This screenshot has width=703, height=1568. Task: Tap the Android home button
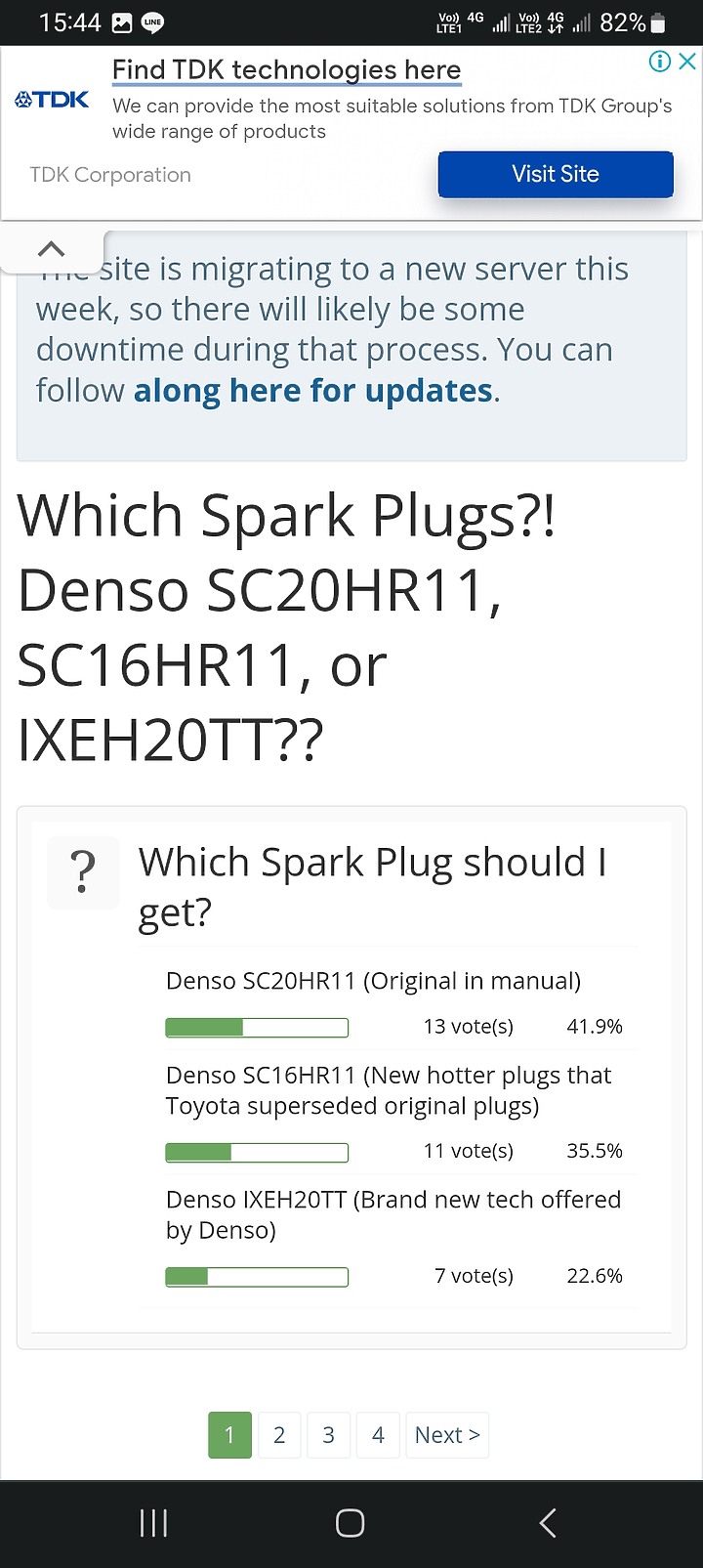[x=350, y=1522]
